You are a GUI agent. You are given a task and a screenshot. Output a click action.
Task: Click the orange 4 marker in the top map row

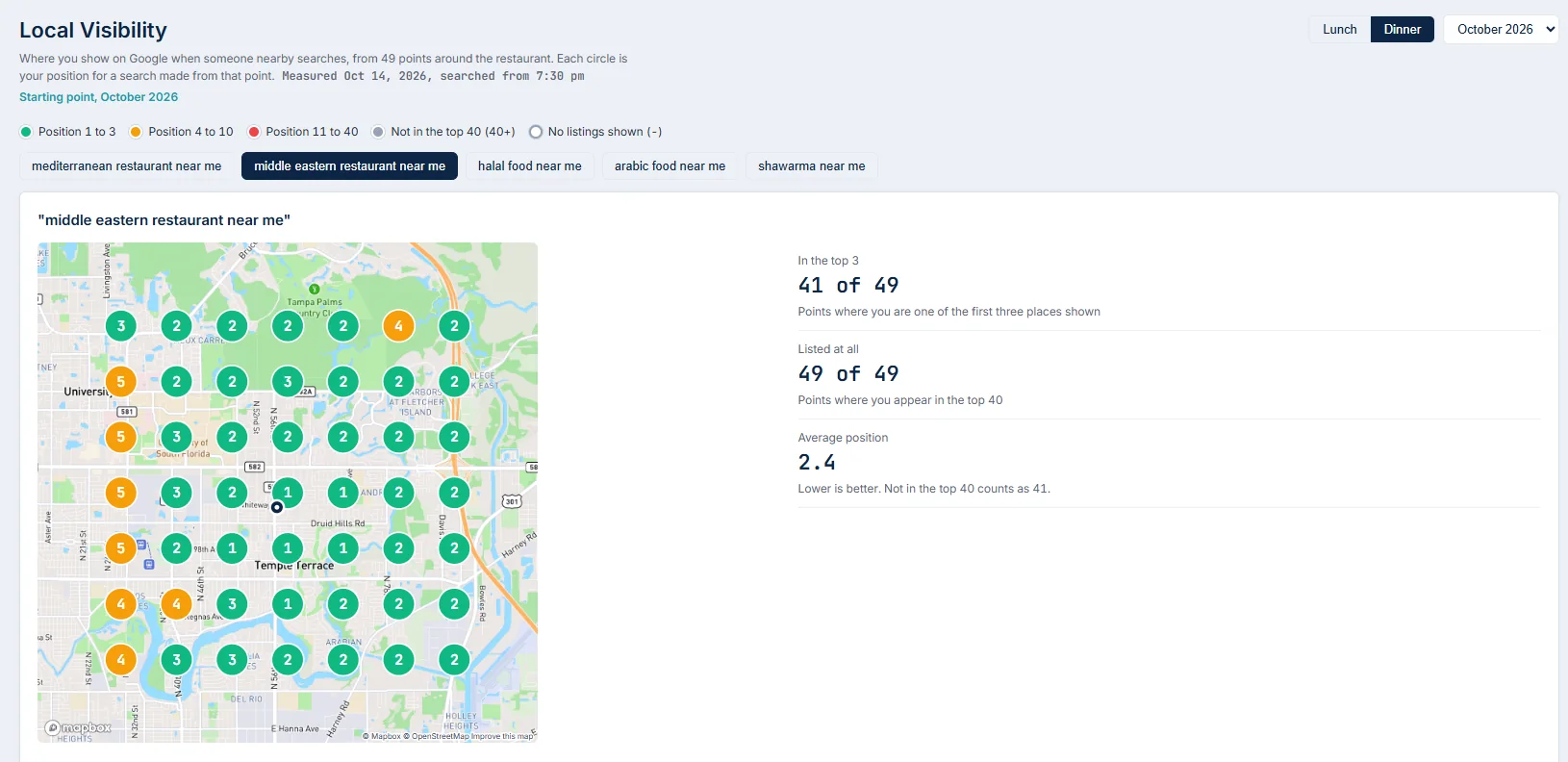(398, 326)
